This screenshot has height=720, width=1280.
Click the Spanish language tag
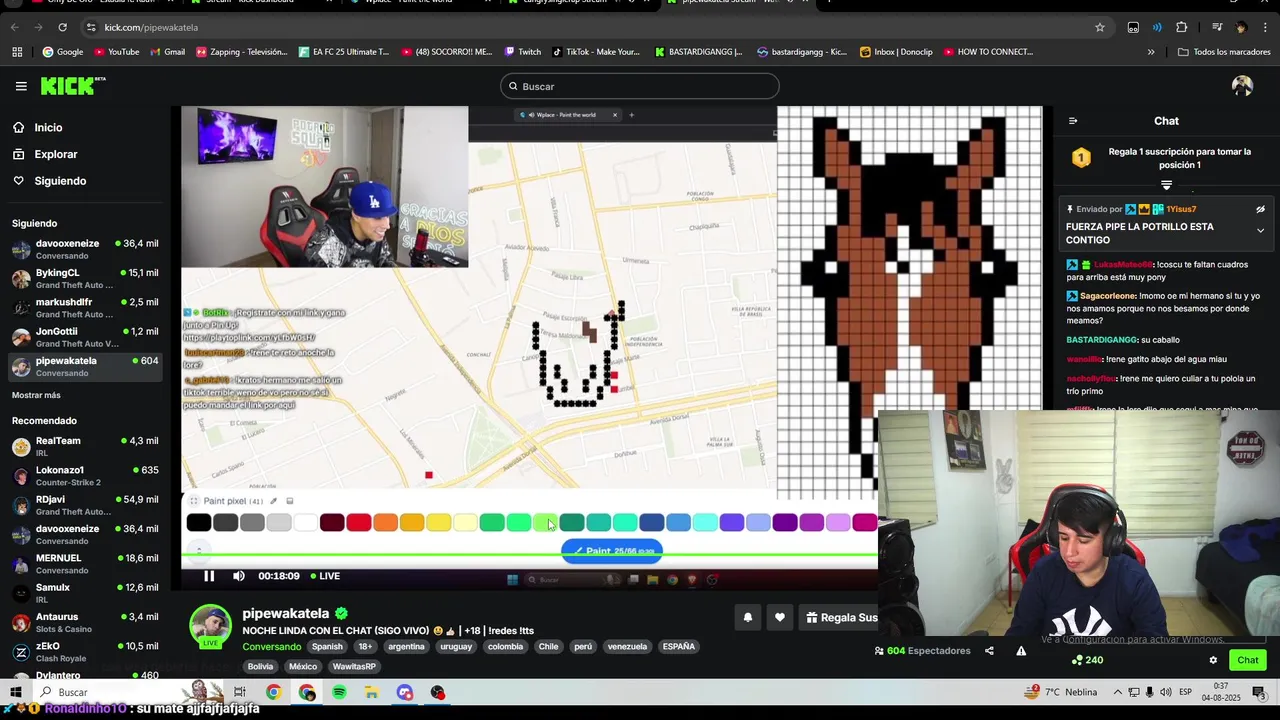[327, 647]
